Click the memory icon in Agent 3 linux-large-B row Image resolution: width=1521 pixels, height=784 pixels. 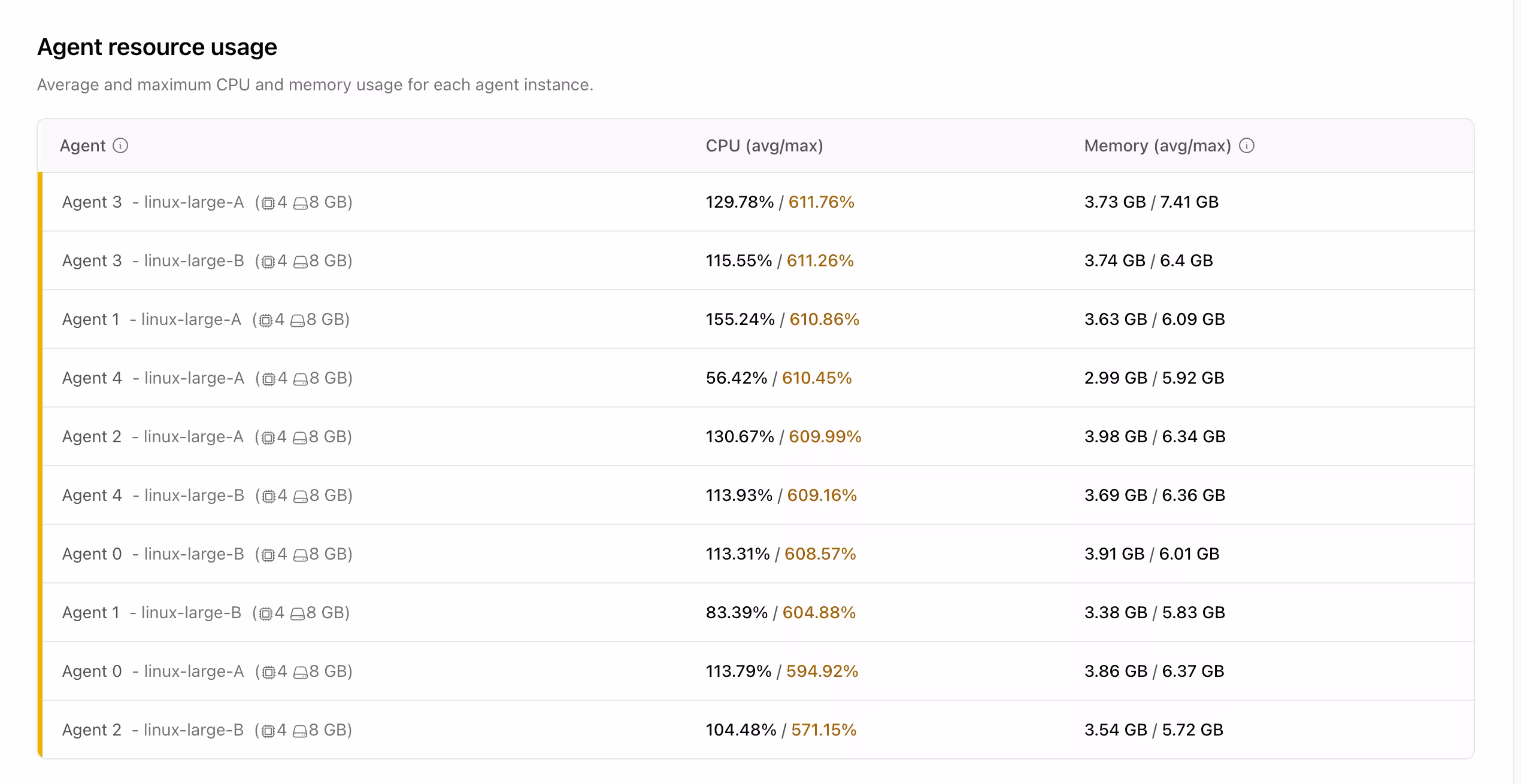[301, 261]
